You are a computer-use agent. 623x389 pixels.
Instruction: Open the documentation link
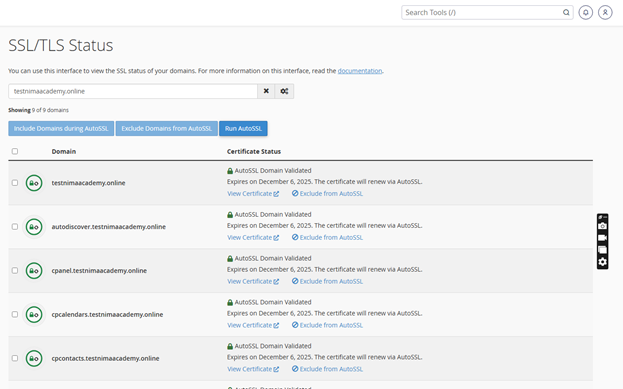coord(360,71)
